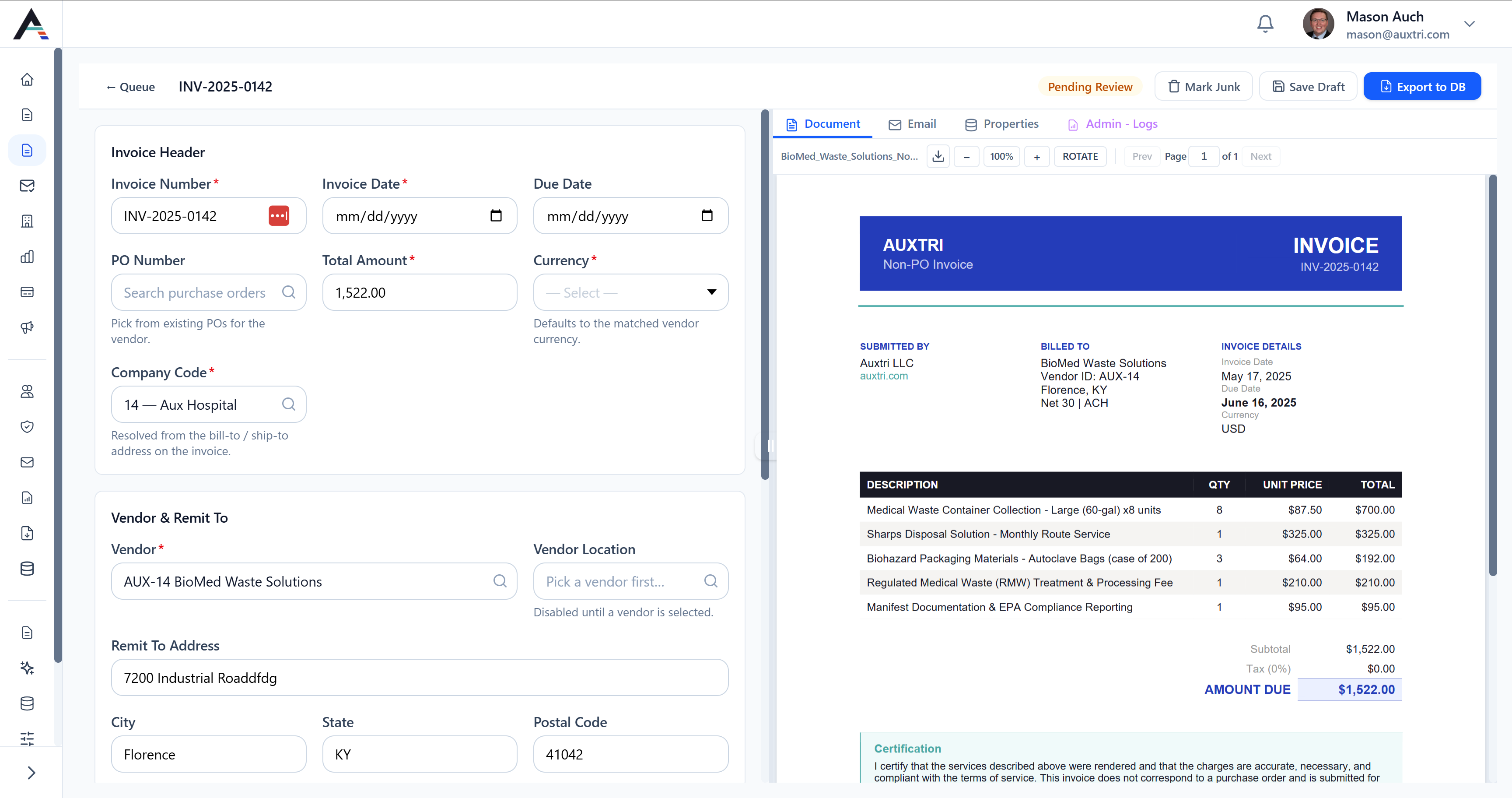
Task: Open the megaphone icon in the sidebar
Action: point(27,327)
